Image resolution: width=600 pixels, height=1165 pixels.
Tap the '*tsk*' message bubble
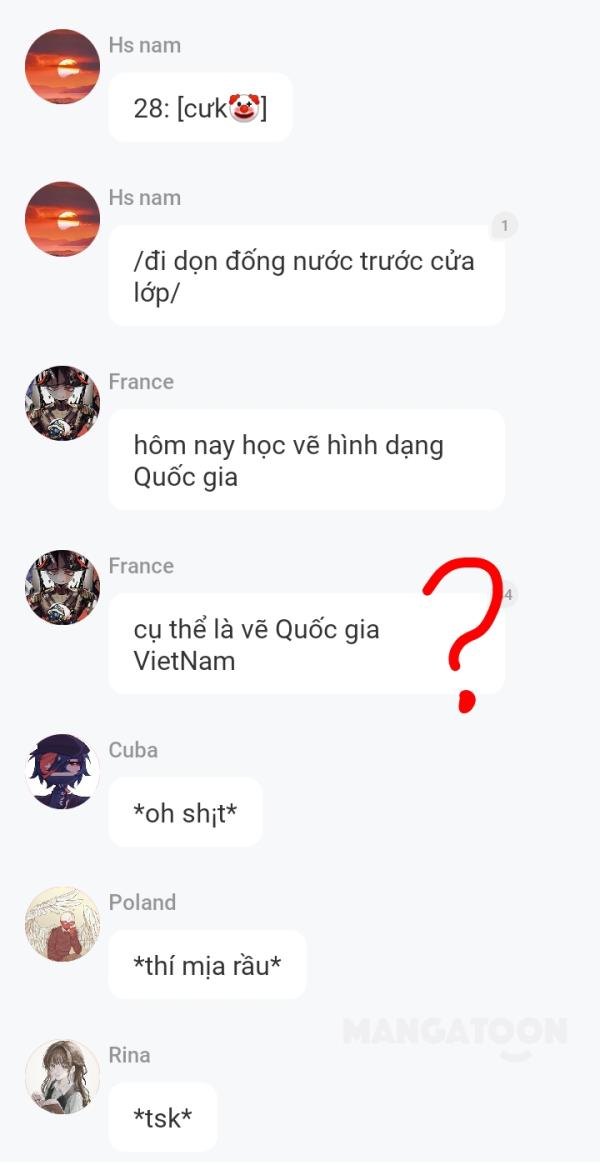pos(163,1117)
